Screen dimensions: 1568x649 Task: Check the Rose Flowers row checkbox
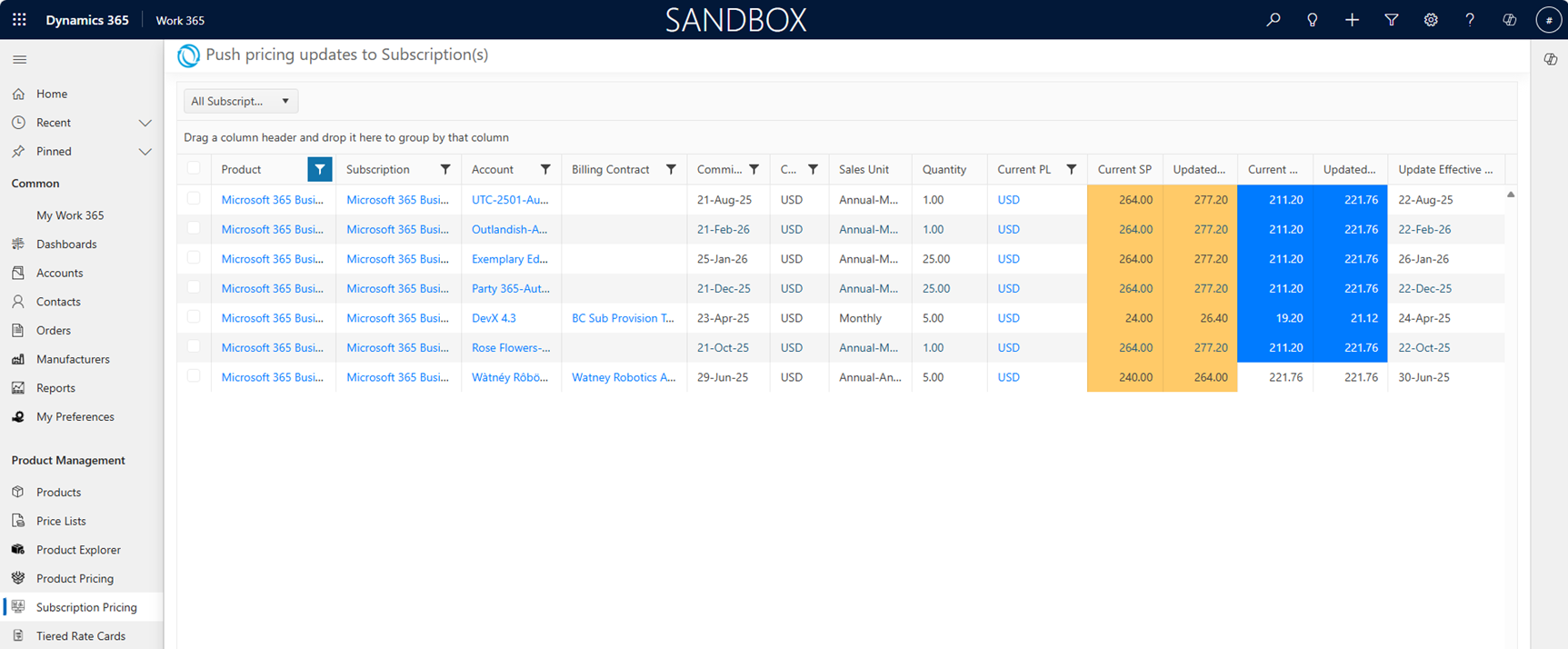click(194, 346)
